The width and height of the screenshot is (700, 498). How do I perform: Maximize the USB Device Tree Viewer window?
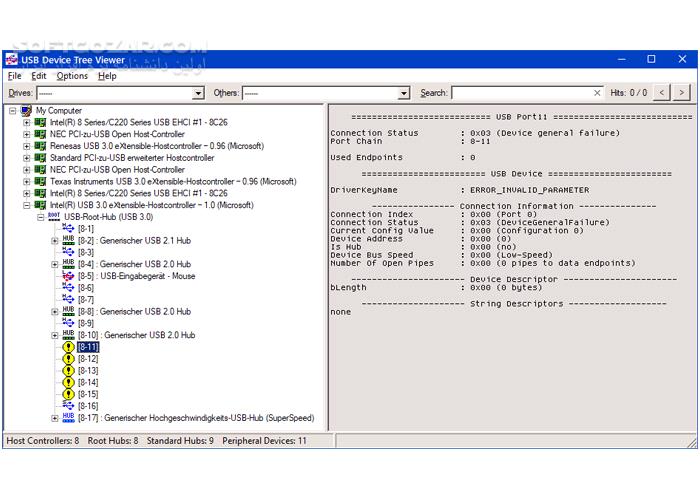[651, 59]
